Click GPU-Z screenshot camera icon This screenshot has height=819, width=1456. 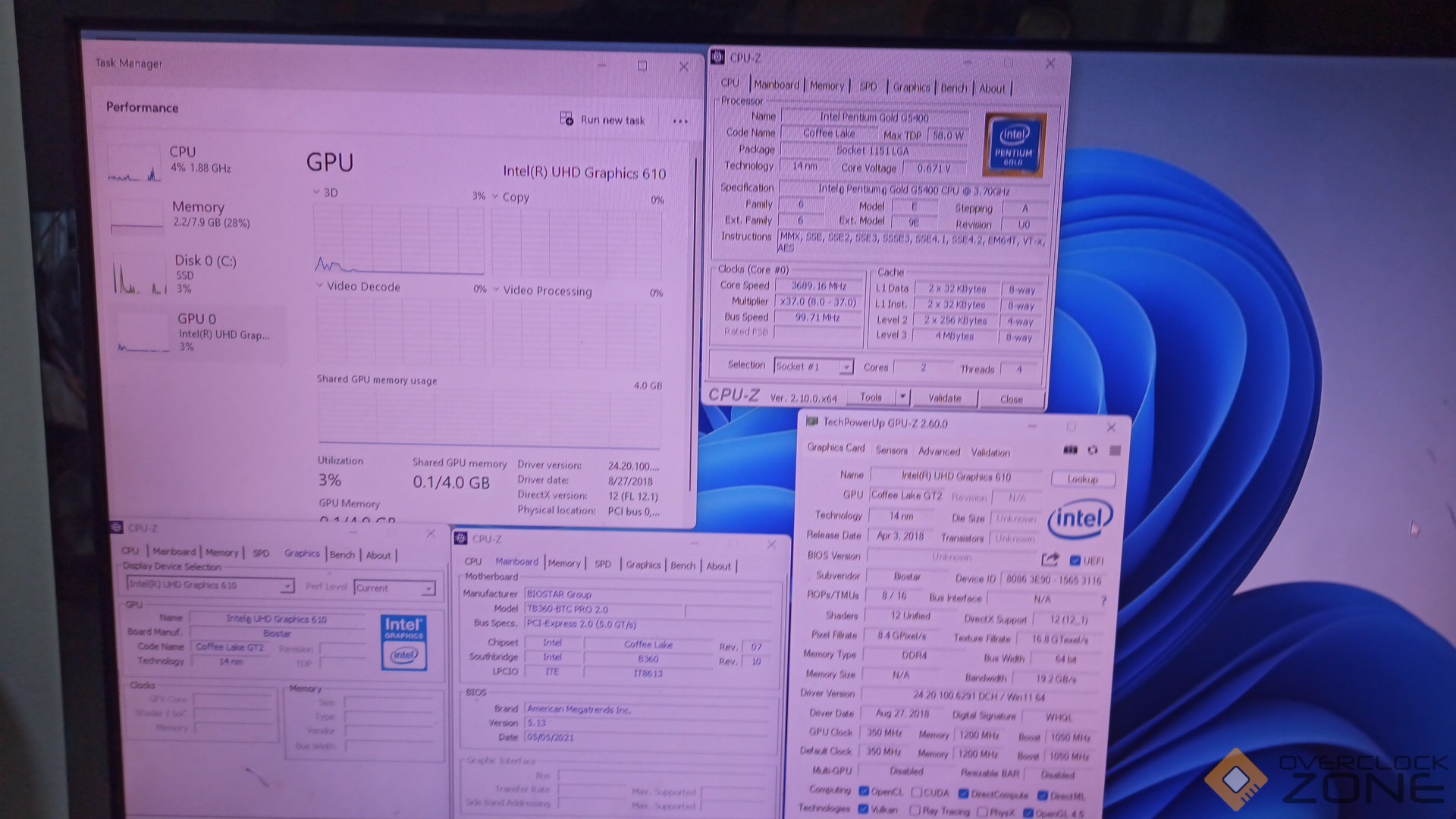(1070, 450)
